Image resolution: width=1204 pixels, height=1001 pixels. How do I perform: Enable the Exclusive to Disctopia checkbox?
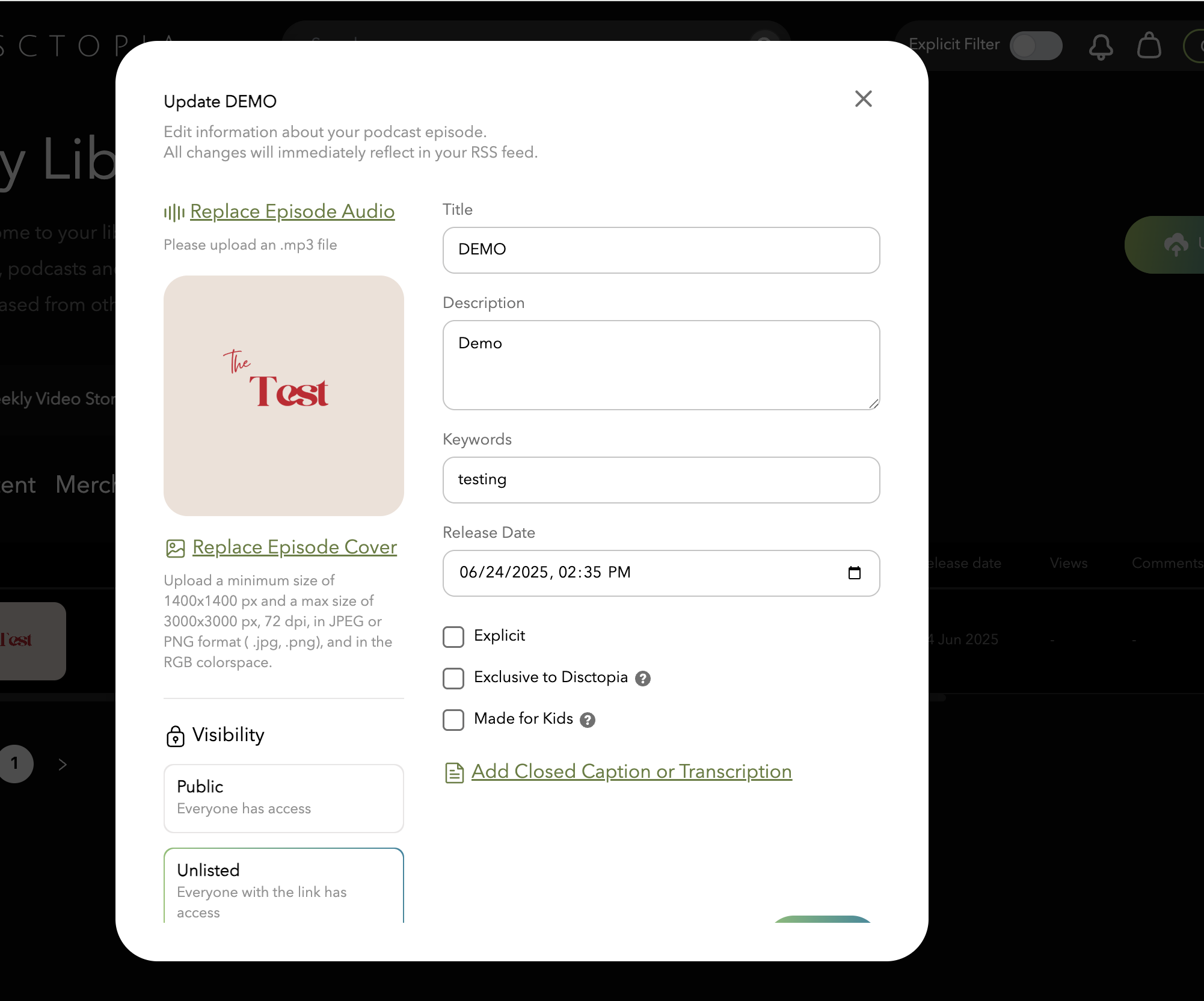(453, 678)
